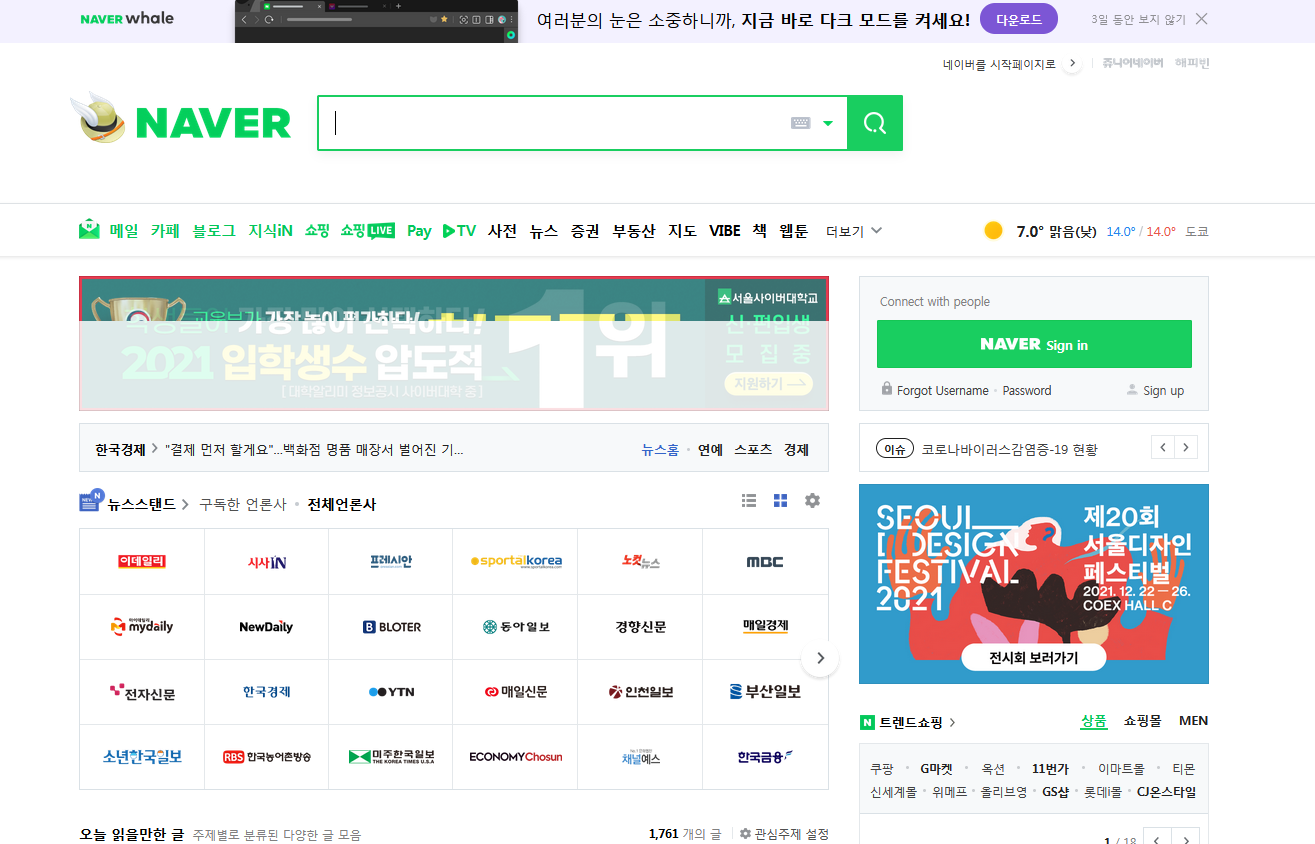This screenshot has height=844, width=1315.
Task: Close the whale dark mode banner
Action: [x=1202, y=19]
